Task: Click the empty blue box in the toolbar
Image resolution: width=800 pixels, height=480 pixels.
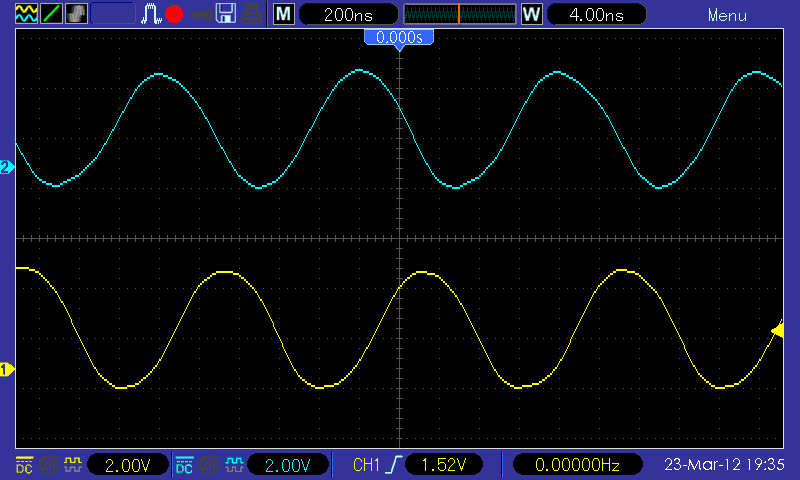Action: point(113,14)
